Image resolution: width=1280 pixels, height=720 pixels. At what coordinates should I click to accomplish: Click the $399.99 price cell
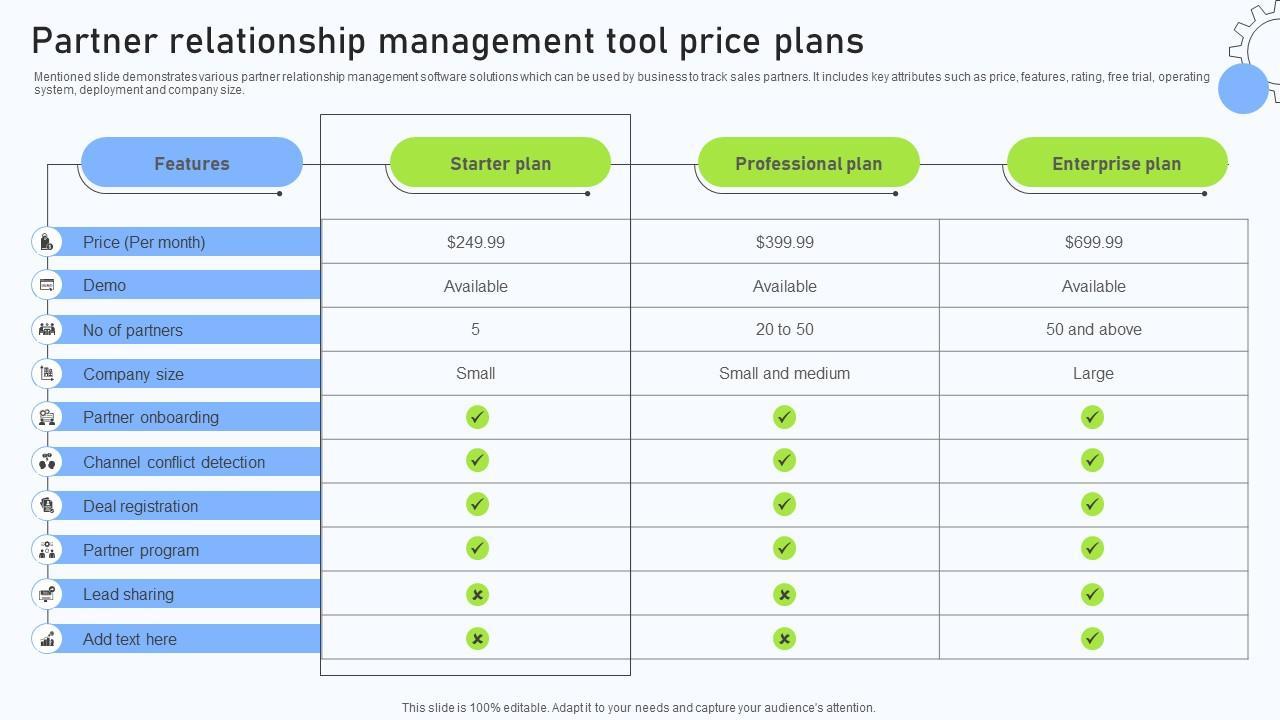tap(785, 242)
